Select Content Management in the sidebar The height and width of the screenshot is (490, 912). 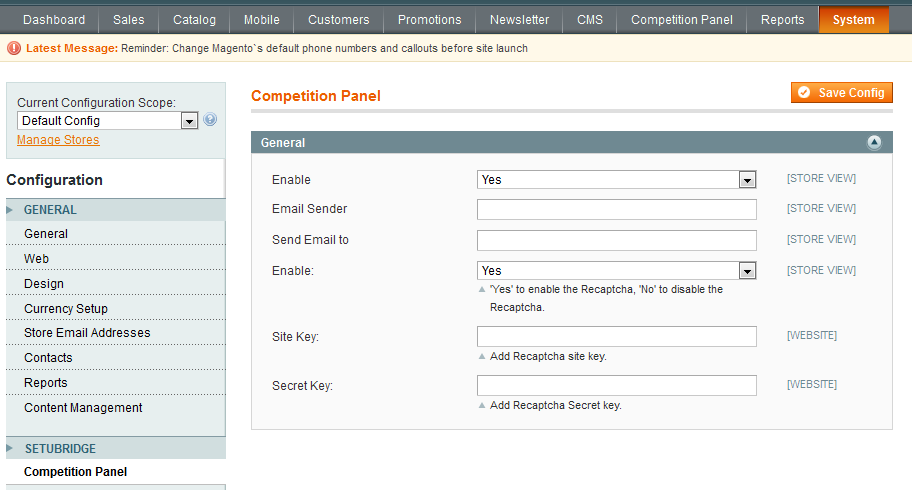83,408
